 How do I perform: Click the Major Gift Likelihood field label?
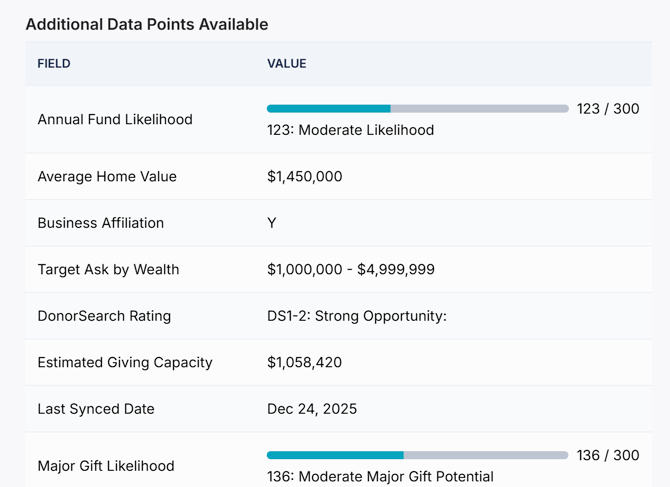pyautogui.click(x=106, y=466)
